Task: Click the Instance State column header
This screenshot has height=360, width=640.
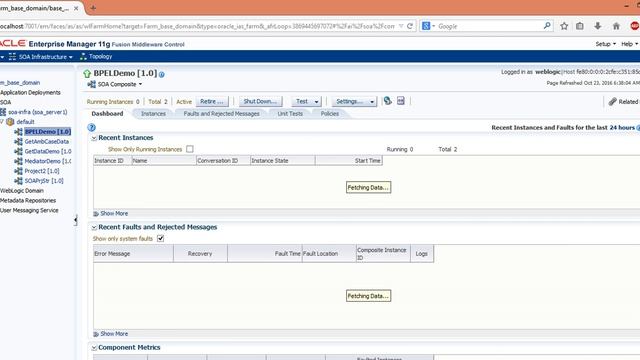Action: [x=282, y=160]
